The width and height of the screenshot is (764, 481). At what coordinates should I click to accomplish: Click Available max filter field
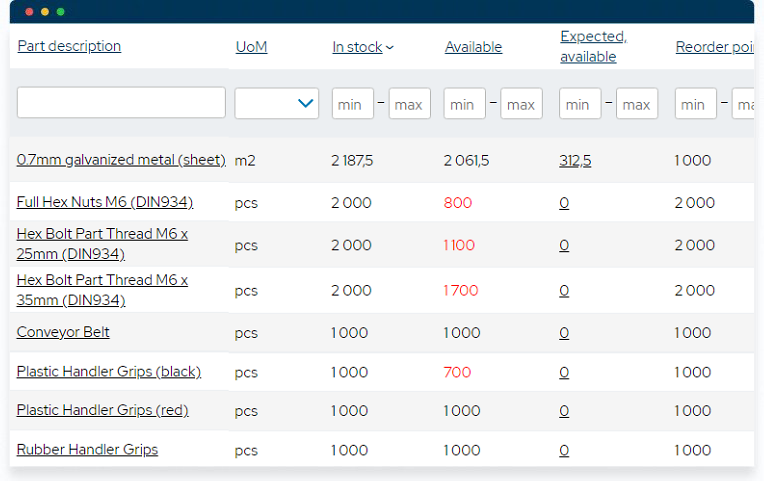pyautogui.click(x=521, y=103)
